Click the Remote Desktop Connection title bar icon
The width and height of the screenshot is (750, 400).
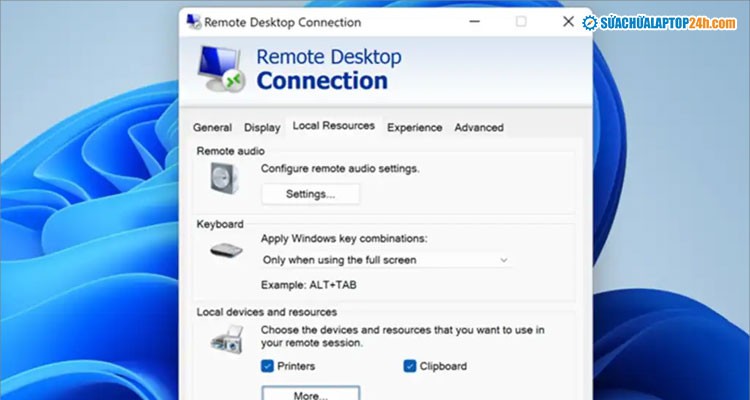point(193,22)
